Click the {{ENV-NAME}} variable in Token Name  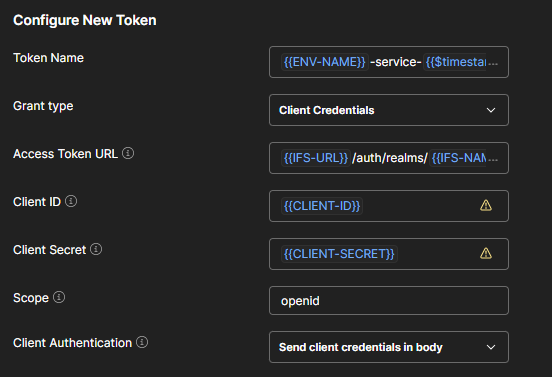click(325, 62)
